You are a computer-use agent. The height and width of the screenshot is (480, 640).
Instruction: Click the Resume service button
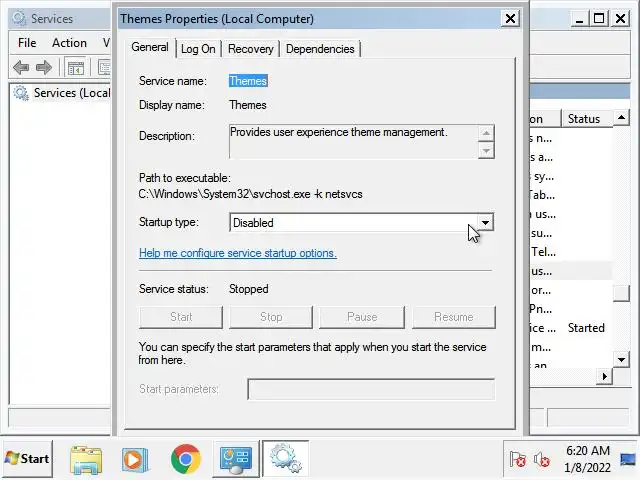(x=454, y=317)
